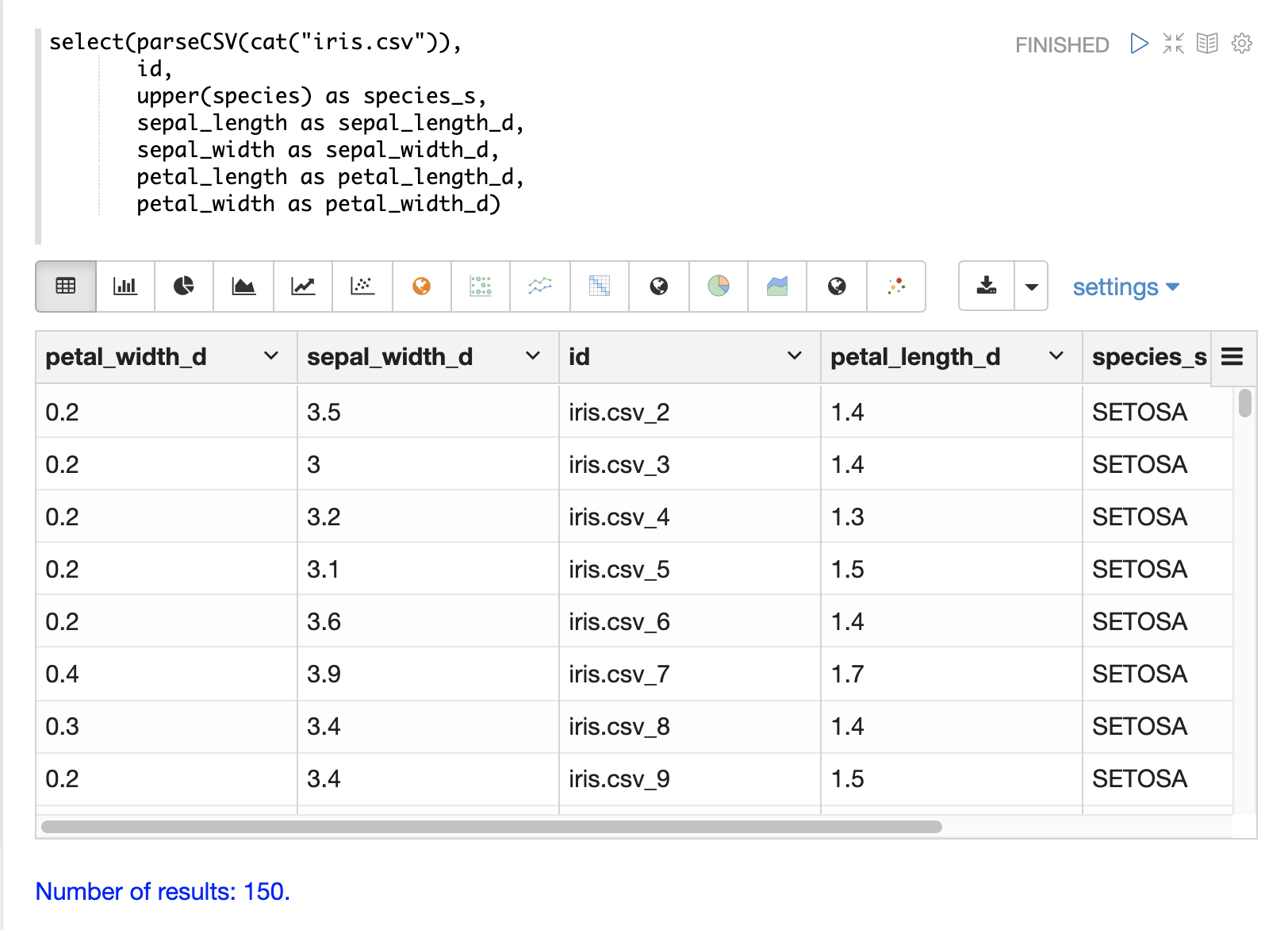Open the sepal_width_d column dropdown
The width and height of the screenshot is (1288, 930).
point(533,356)
